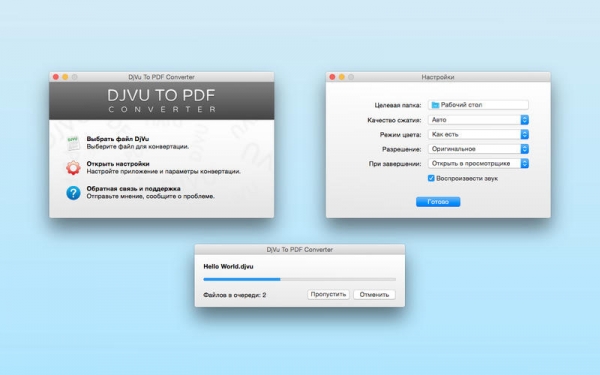Click the Готово button
600x375 pixels.
[x=438, y=202]
